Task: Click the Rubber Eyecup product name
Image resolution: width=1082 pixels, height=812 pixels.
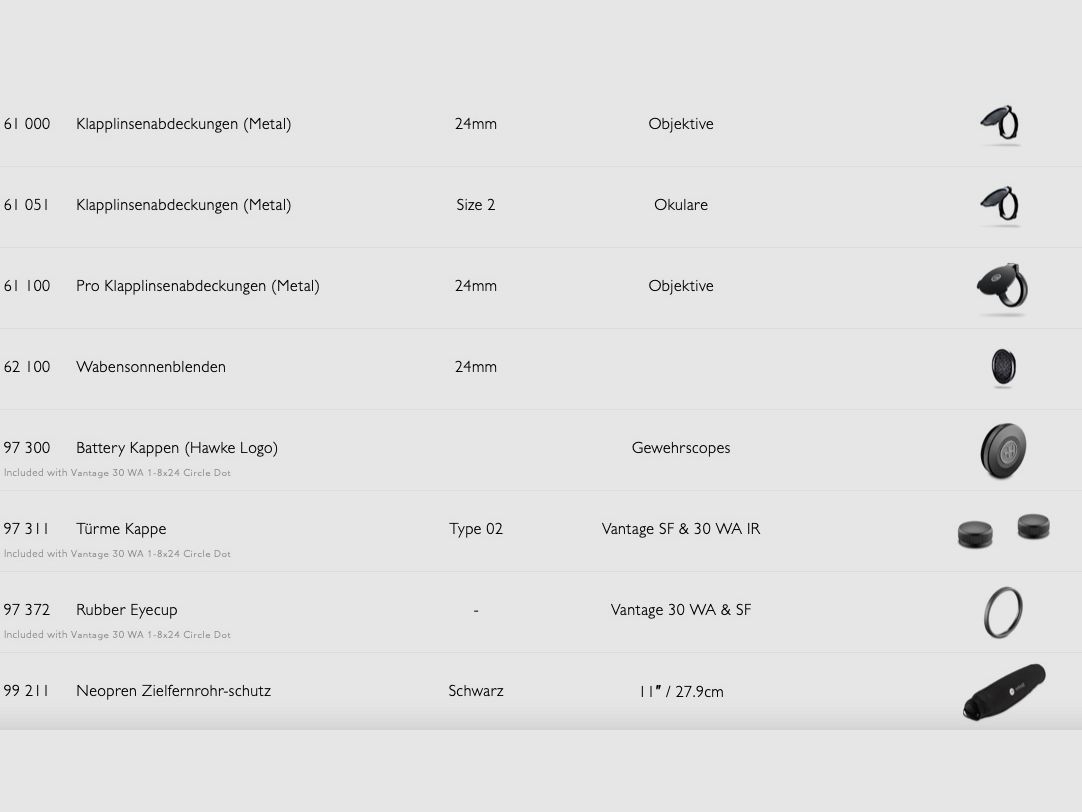Action: pos(126,610)
